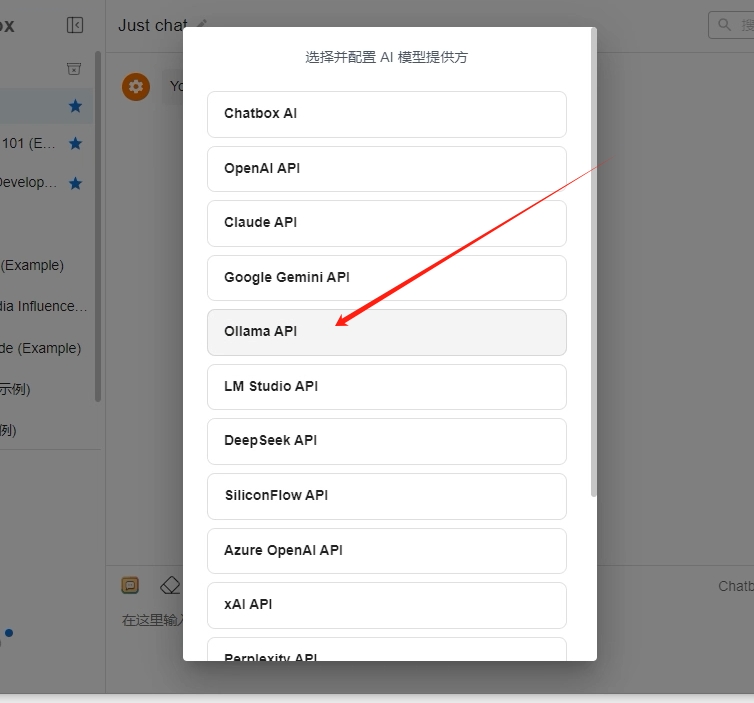Click the search box at top right

coord(731,25)
